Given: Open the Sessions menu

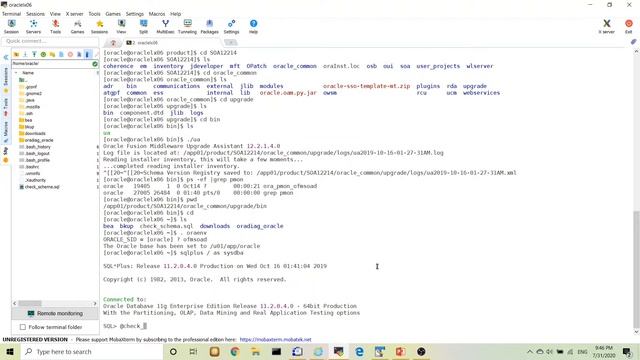Looking at the screenshot, I should pyautogui.click(x=35, y=14).
